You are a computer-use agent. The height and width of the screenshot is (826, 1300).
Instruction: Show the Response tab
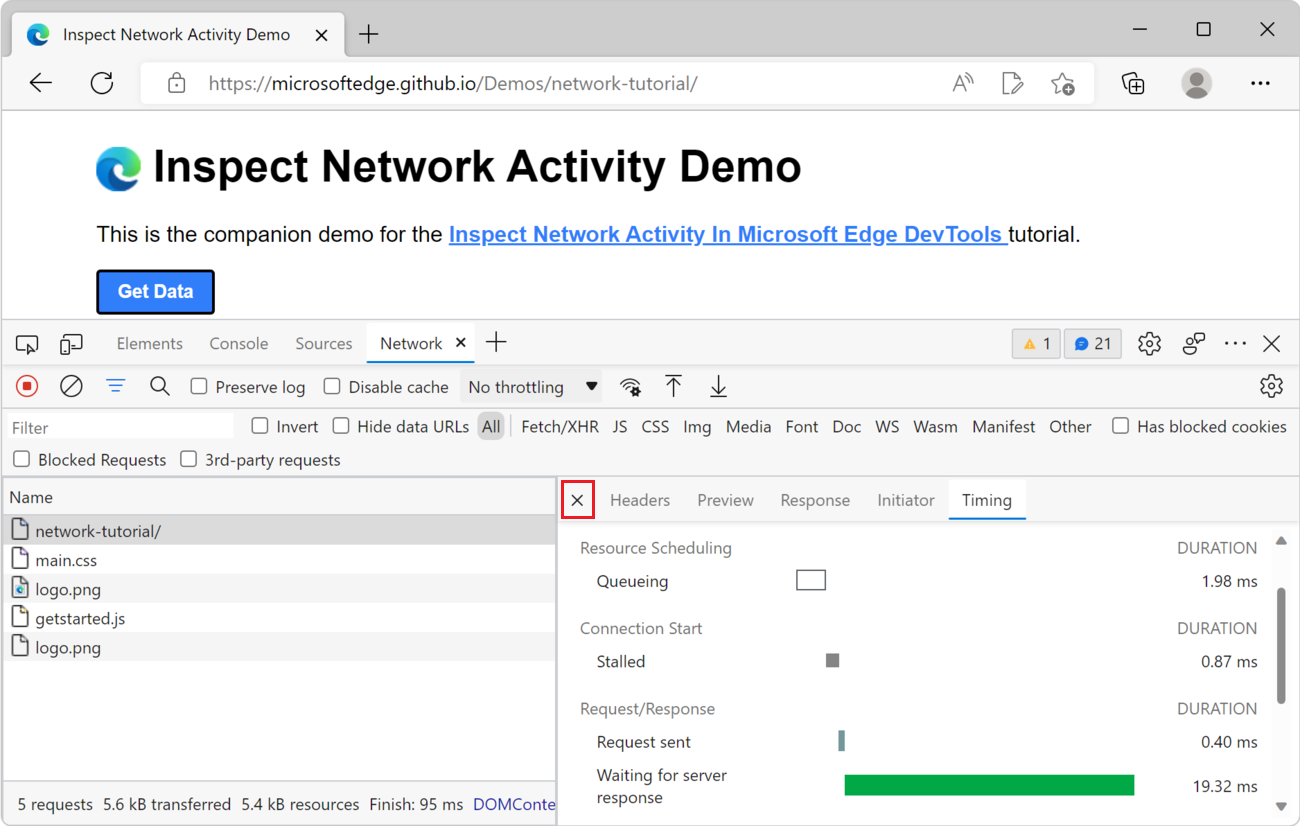[815, 500]
